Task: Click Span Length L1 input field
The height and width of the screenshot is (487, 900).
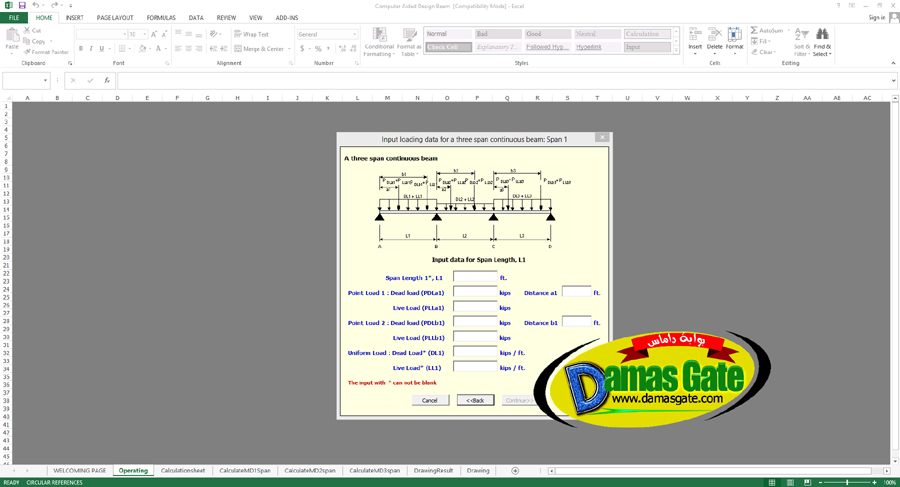Action: pos(475,277)
